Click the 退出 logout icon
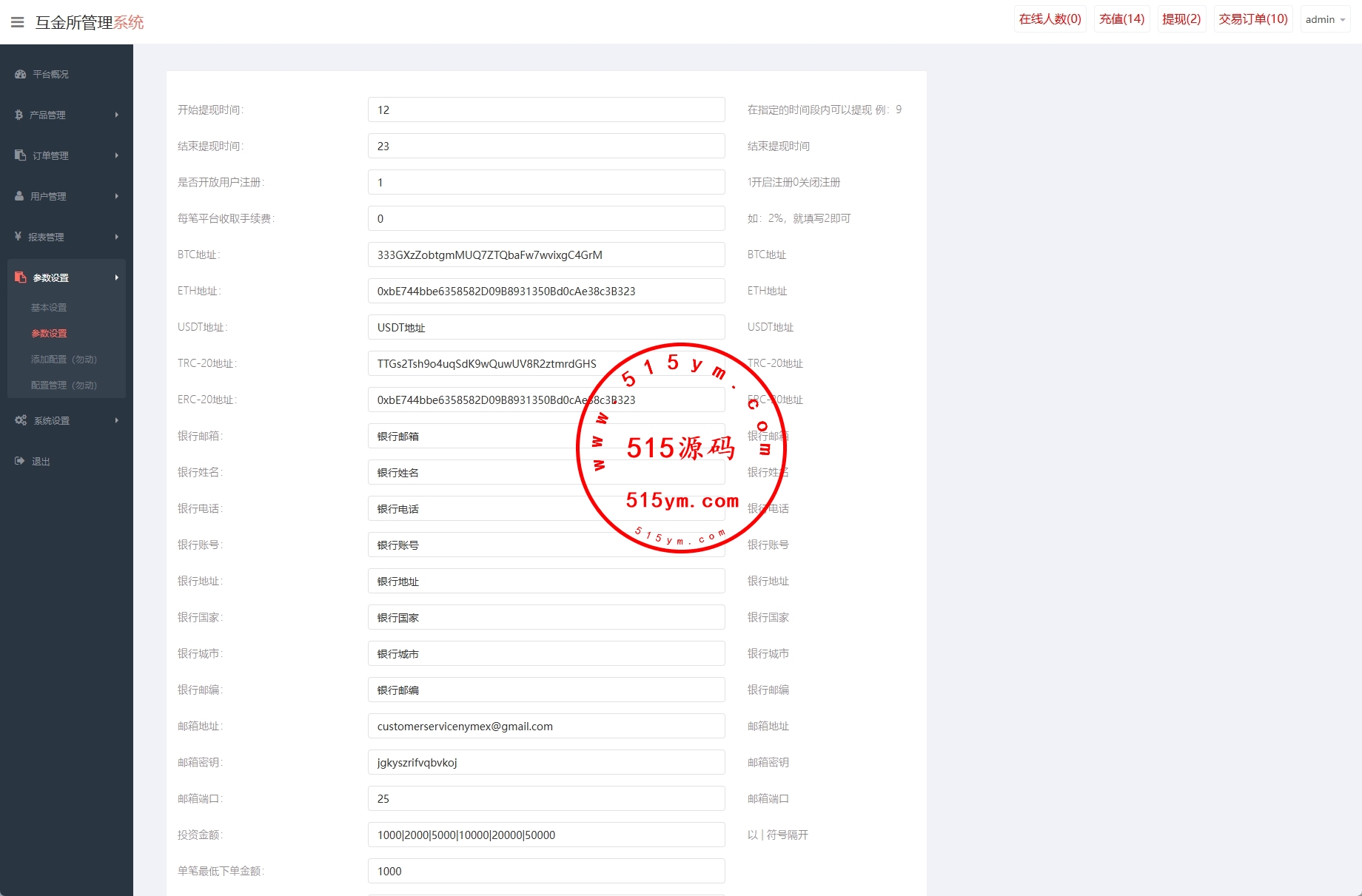Viewport: 1362px width, 896px height. [20, 461]
